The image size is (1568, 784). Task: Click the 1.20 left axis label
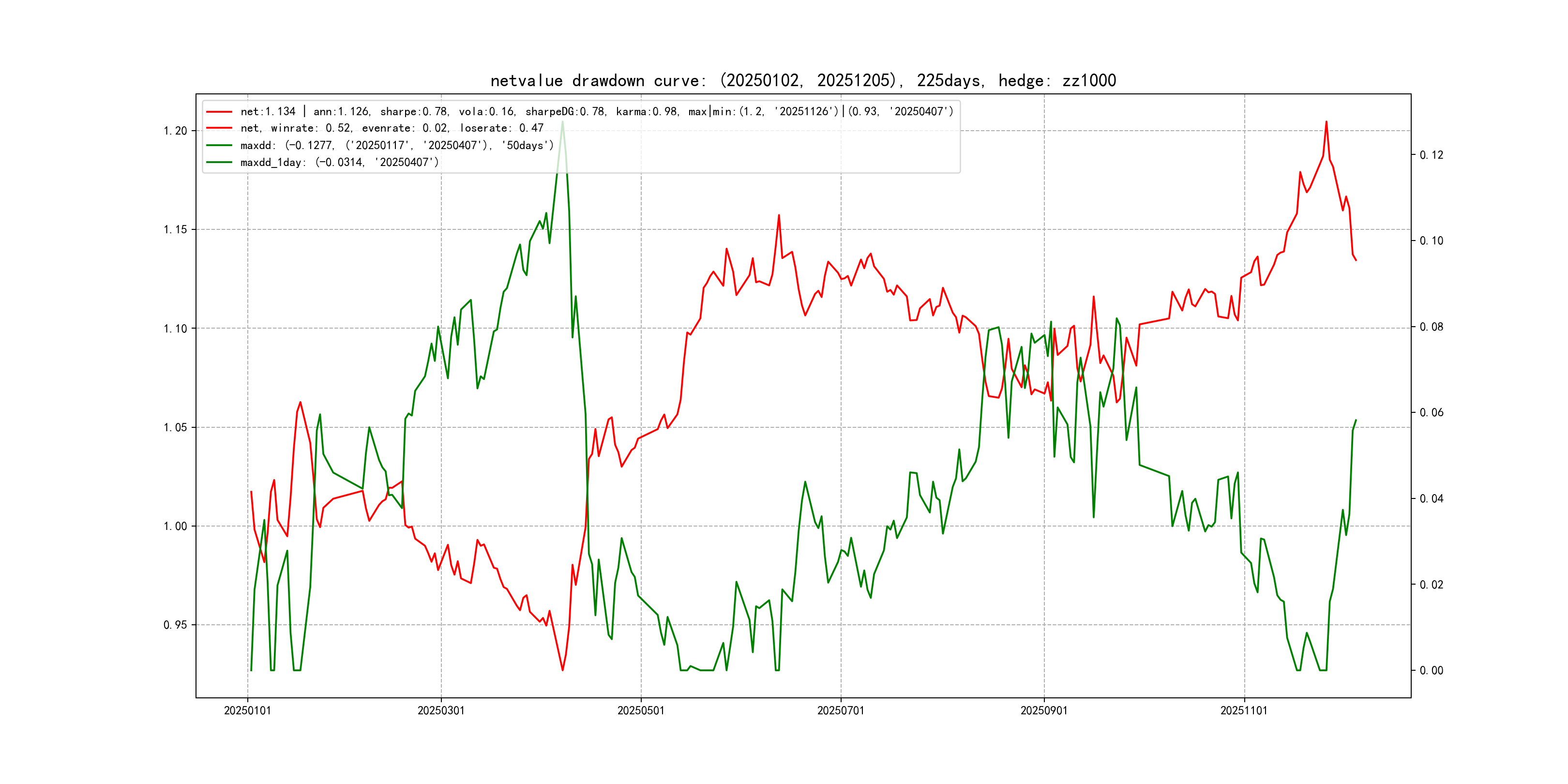coord(175,132)
